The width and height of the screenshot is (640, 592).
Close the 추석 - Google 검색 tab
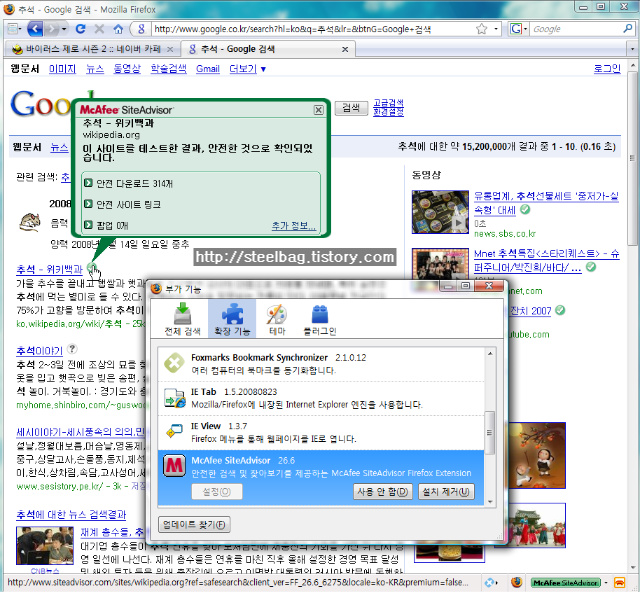coord(345,49)
